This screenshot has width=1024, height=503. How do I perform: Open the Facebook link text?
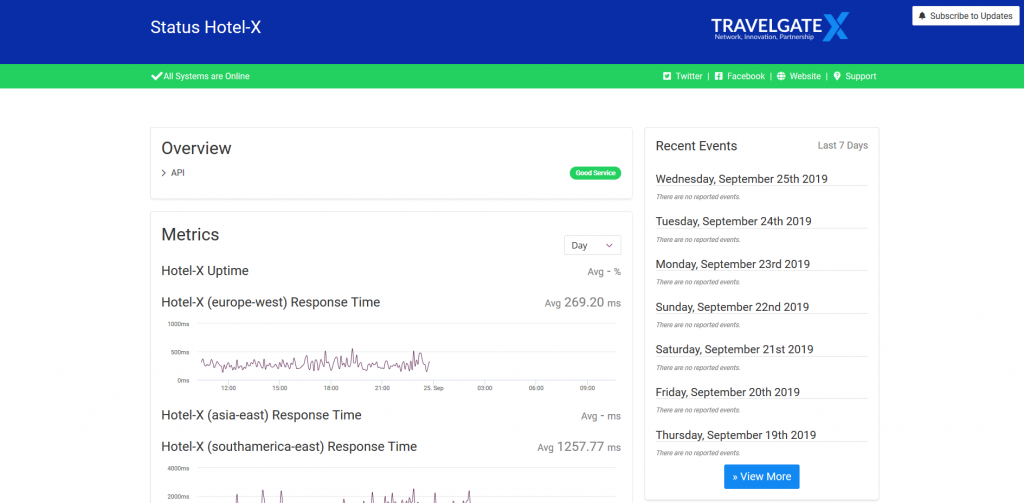click(x=745, y=76)
